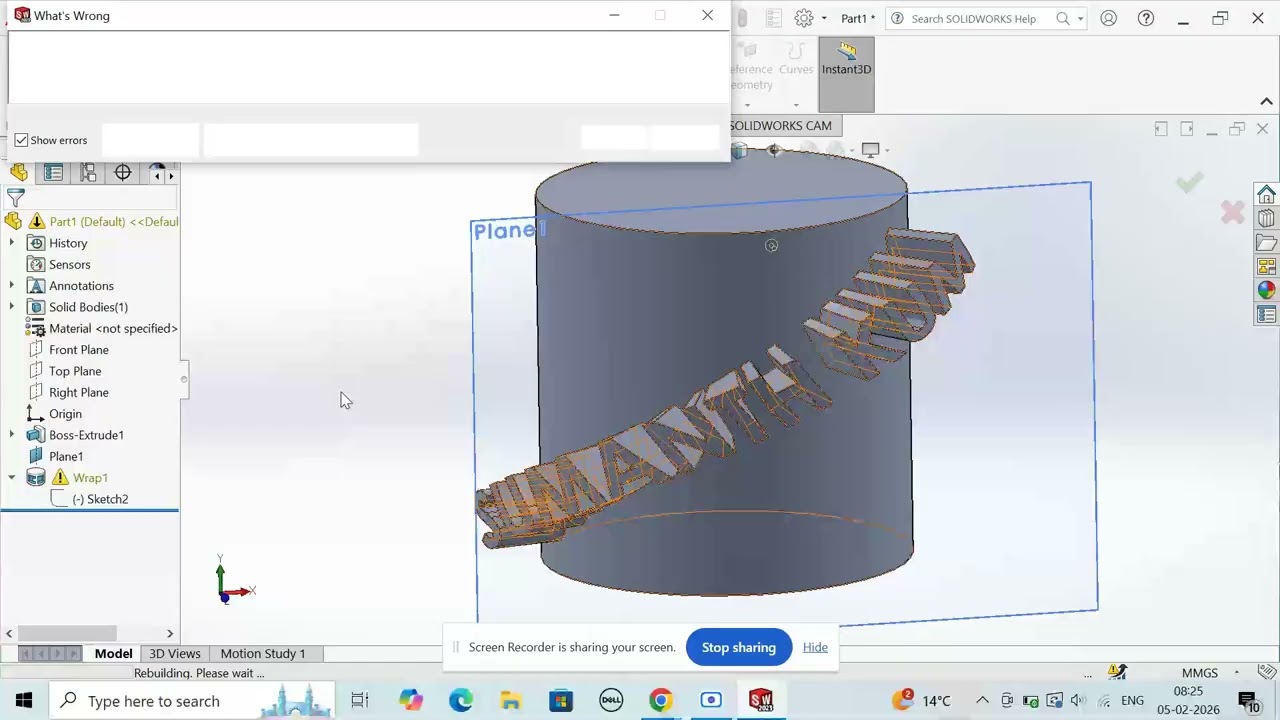Image resolution: width=1280 pixels, height=720 pixels.
Task: Expand the Reference Geometry dropdown arrow
Action: (747, 105)
